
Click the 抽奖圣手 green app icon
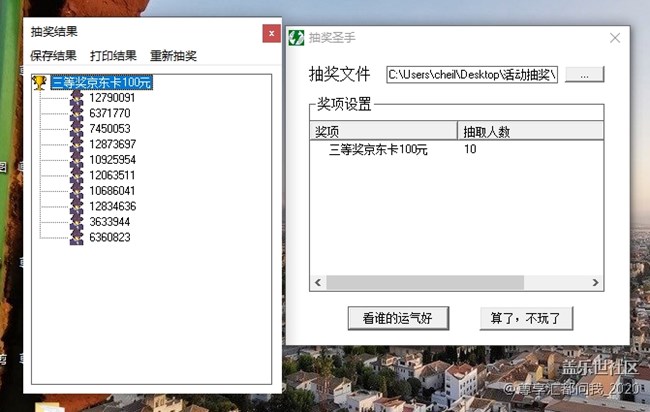(x=296, y=38)
